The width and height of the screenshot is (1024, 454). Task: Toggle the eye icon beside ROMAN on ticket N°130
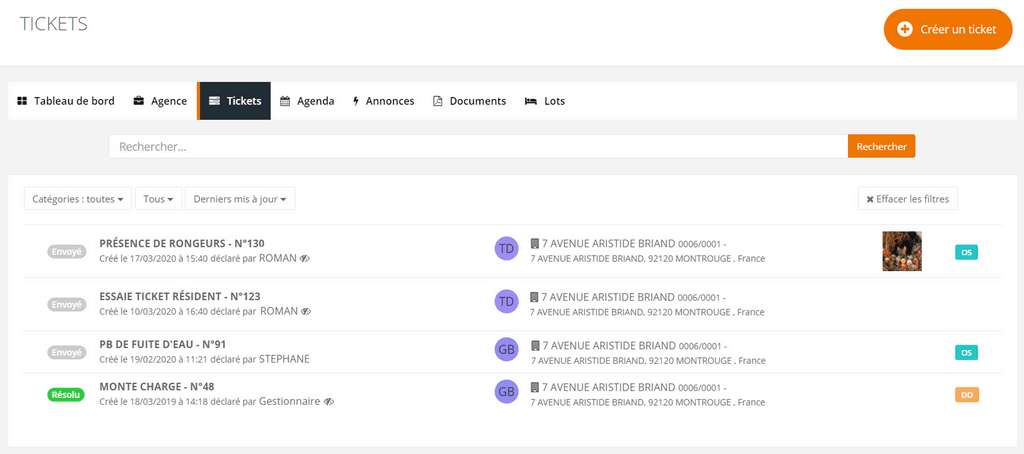305,258
